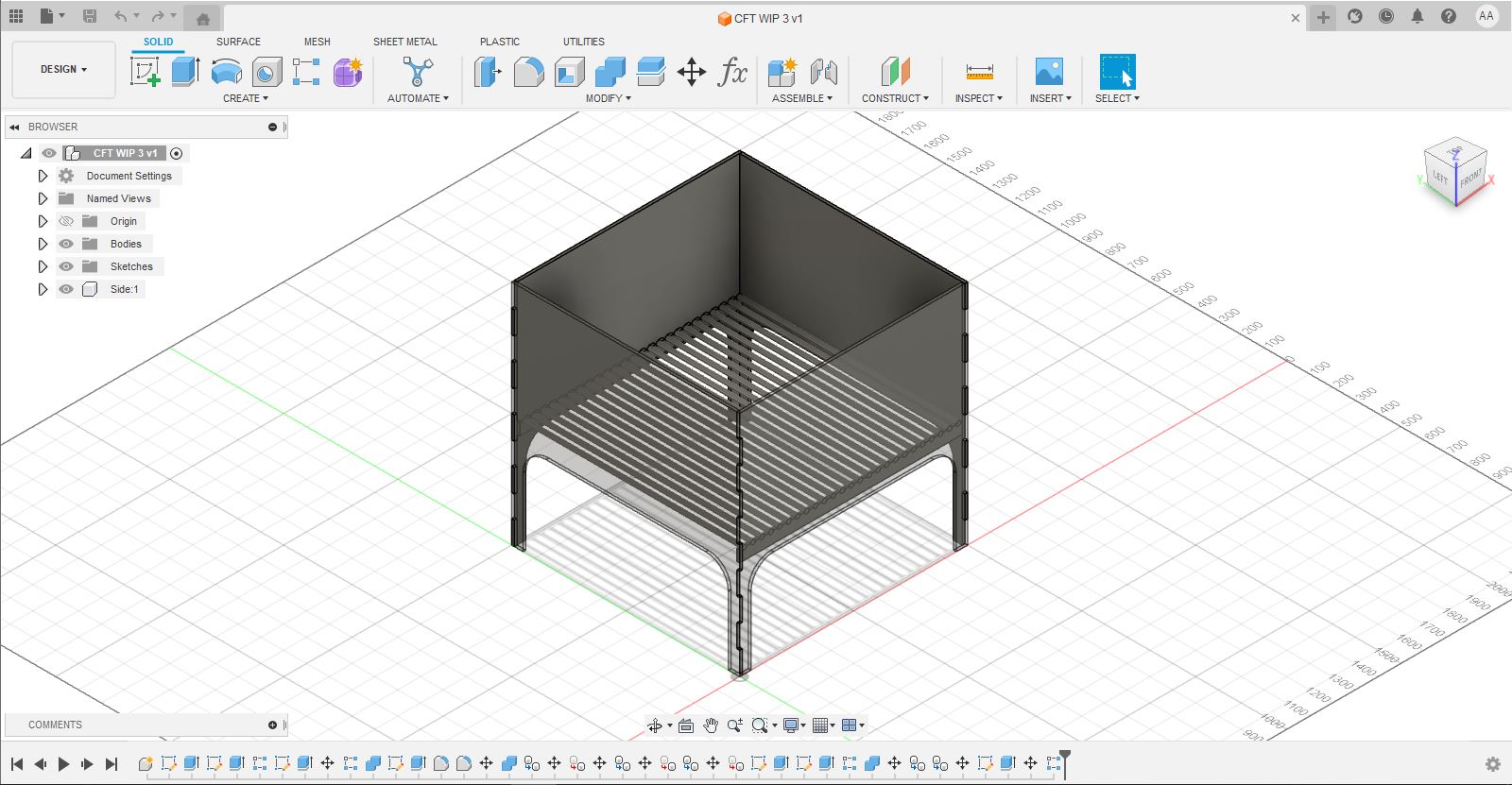Expand the Side:1 component arrow

point(43,289)
